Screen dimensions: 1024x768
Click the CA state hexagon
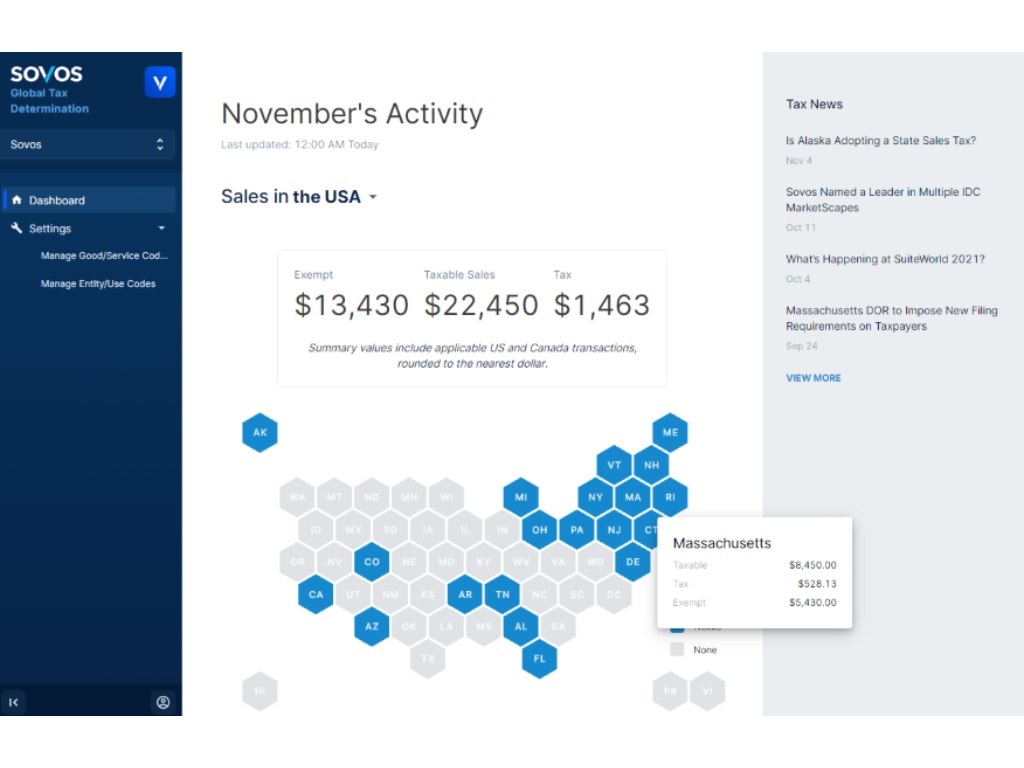(x=316, y=594)
